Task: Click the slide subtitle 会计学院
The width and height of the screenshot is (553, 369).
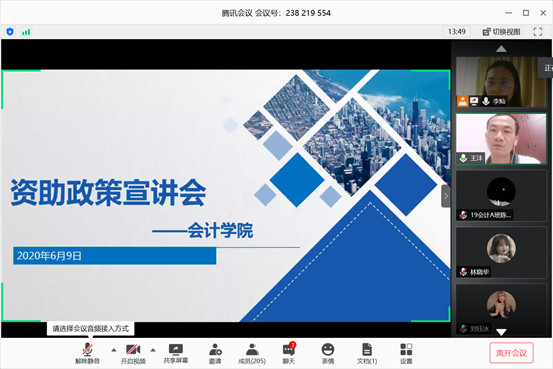Action: [220, 231]
